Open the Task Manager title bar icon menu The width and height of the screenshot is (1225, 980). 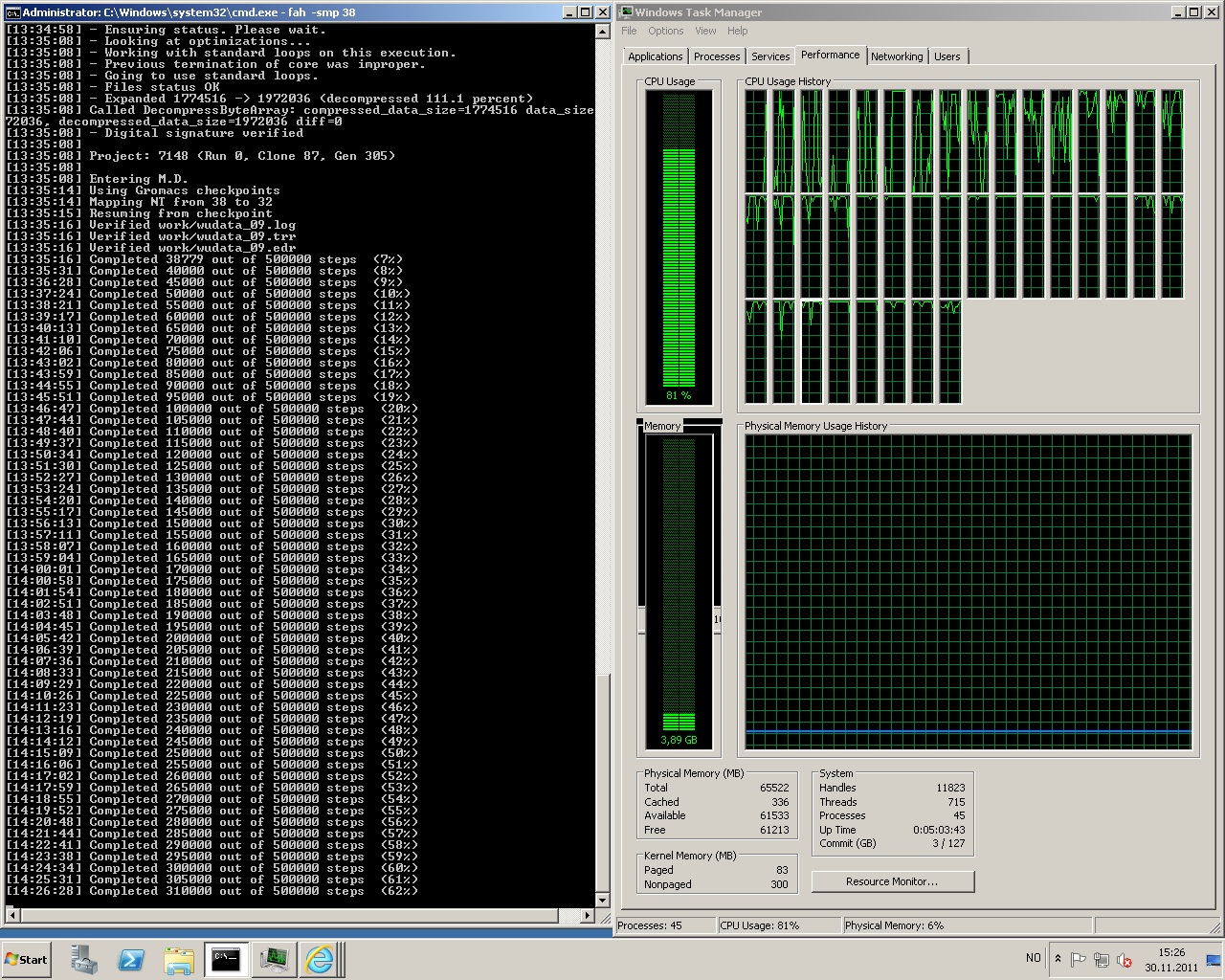click(626, 12)
